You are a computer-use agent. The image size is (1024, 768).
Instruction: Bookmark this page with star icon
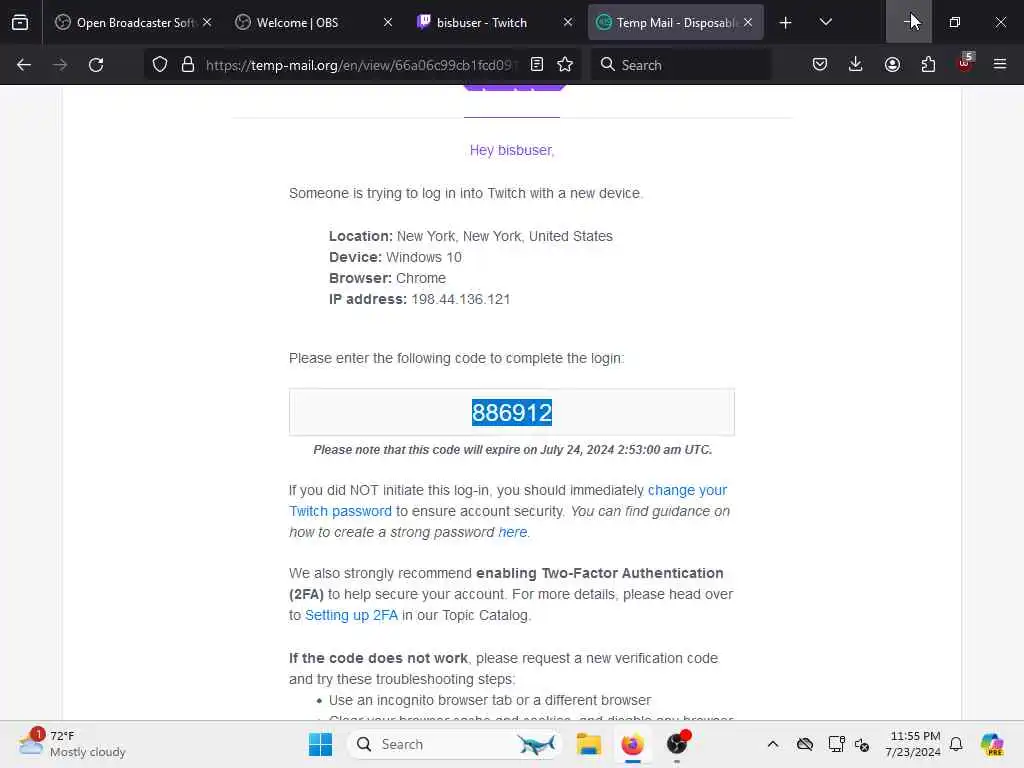(x=565, y=65)
